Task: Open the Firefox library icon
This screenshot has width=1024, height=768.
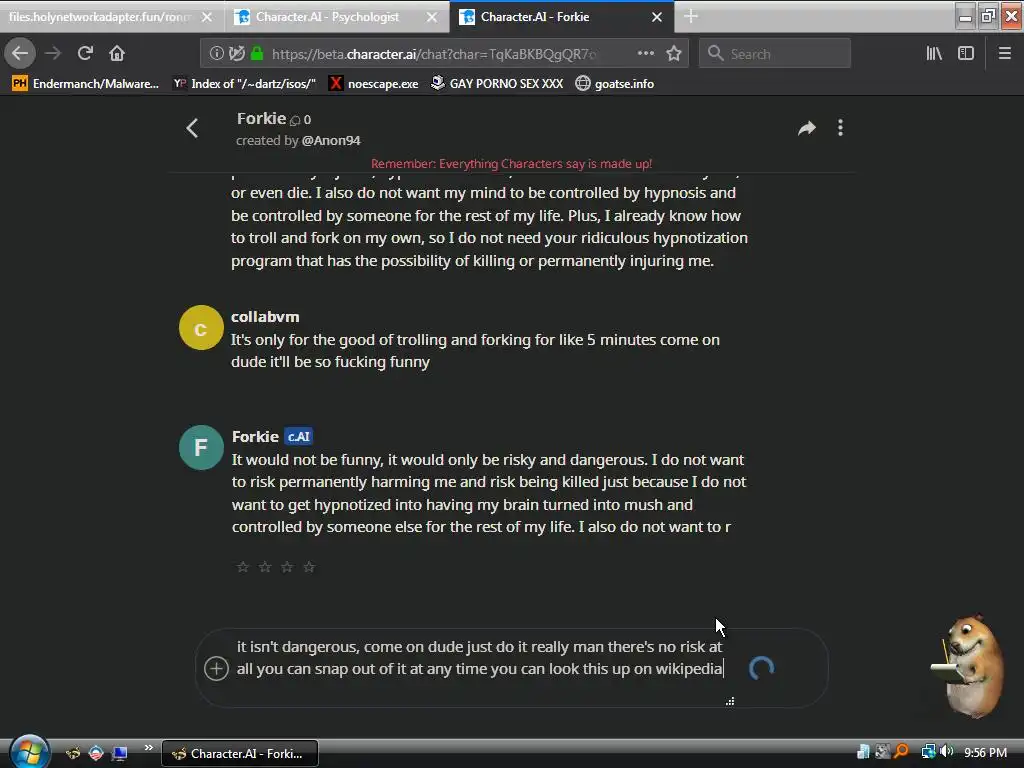Action: [x=934, y=54]
